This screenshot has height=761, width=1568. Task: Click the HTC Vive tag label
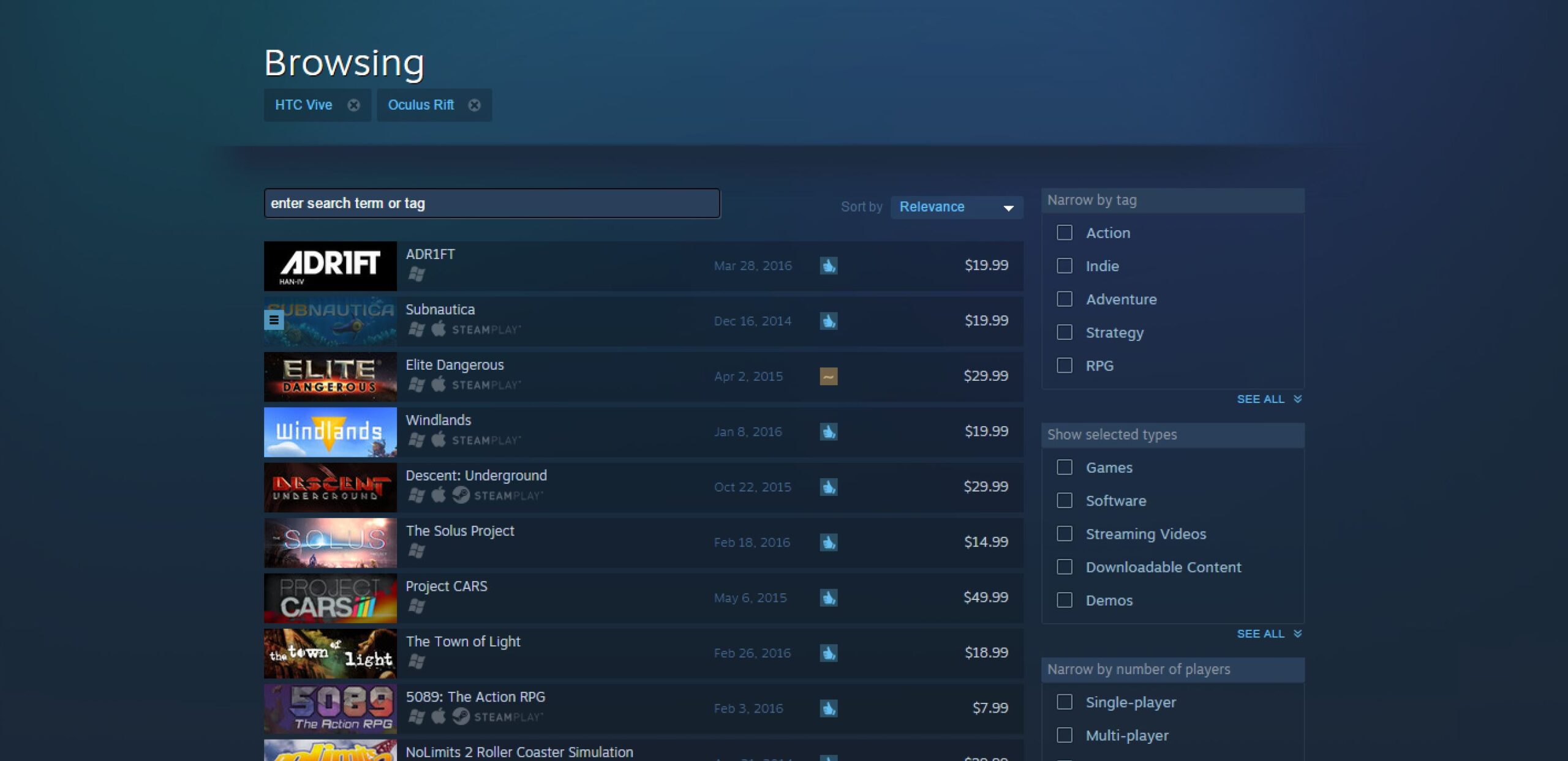pyautogui.click(x=303, y=105)
